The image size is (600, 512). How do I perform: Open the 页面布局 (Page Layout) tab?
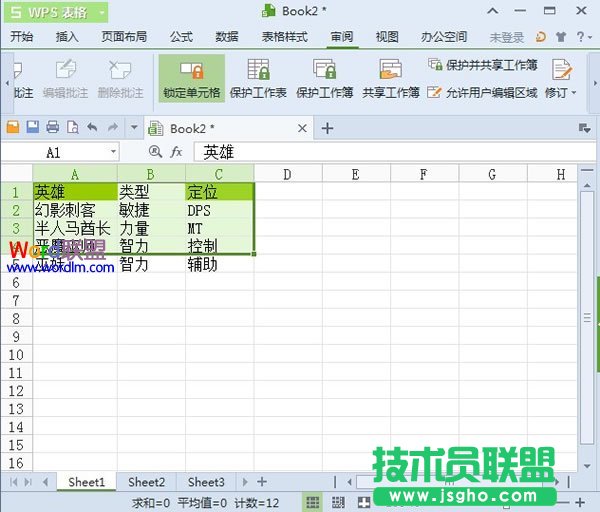pyautogui.click(x=124, y=37)
